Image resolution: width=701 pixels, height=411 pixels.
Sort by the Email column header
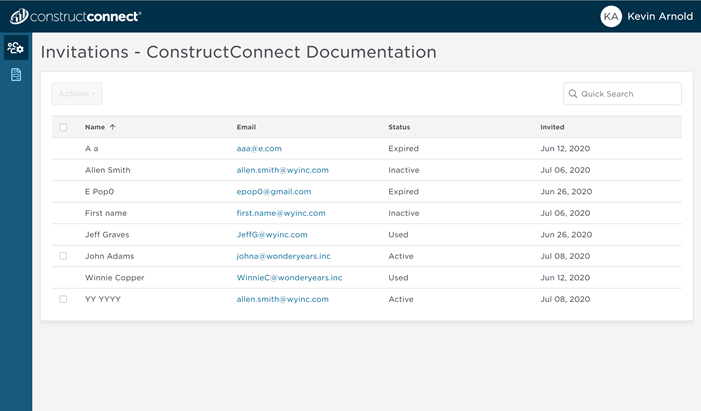click(x=246, y=127)
